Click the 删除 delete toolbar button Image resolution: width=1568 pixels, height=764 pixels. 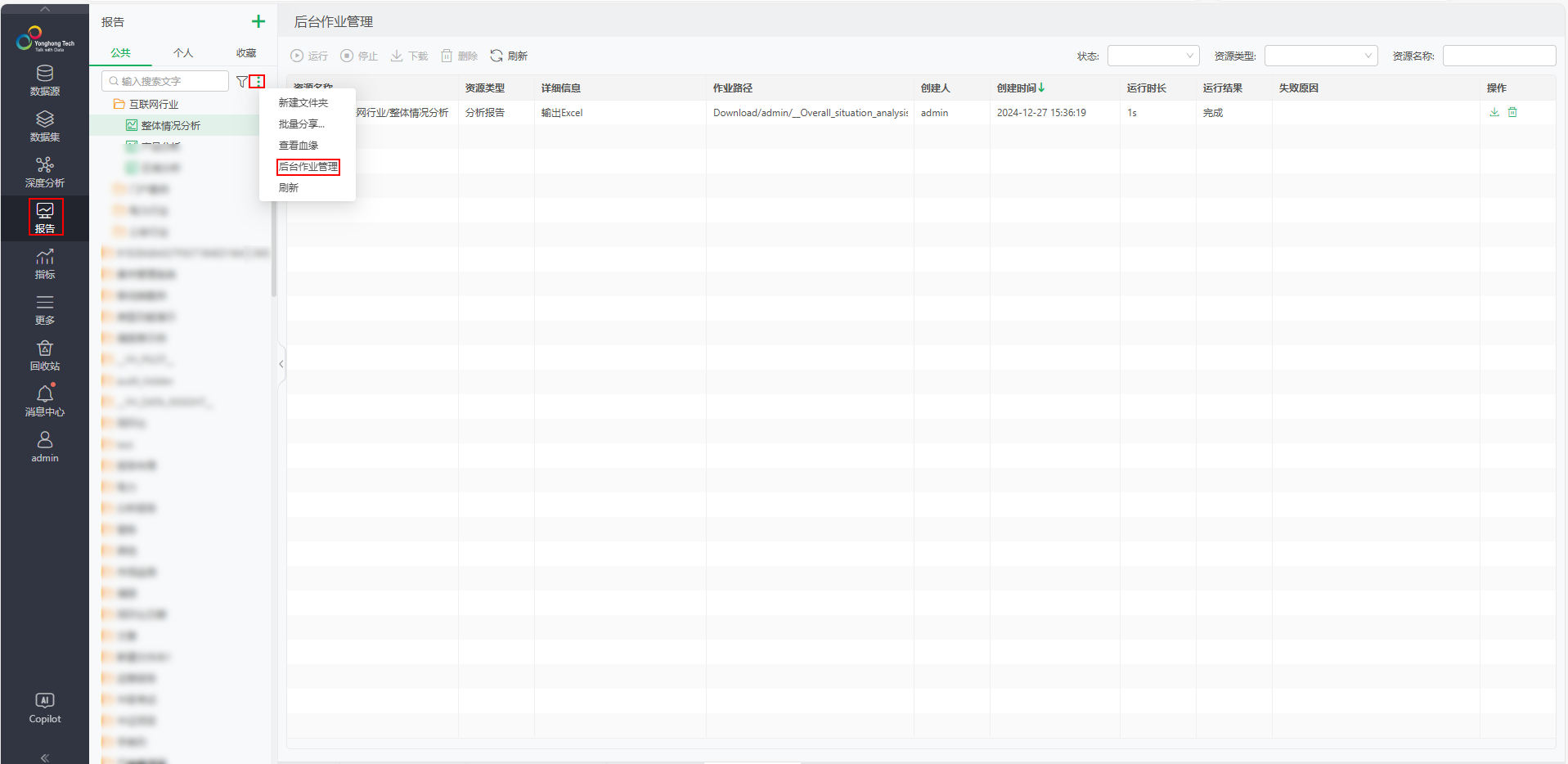coord(459,56)
